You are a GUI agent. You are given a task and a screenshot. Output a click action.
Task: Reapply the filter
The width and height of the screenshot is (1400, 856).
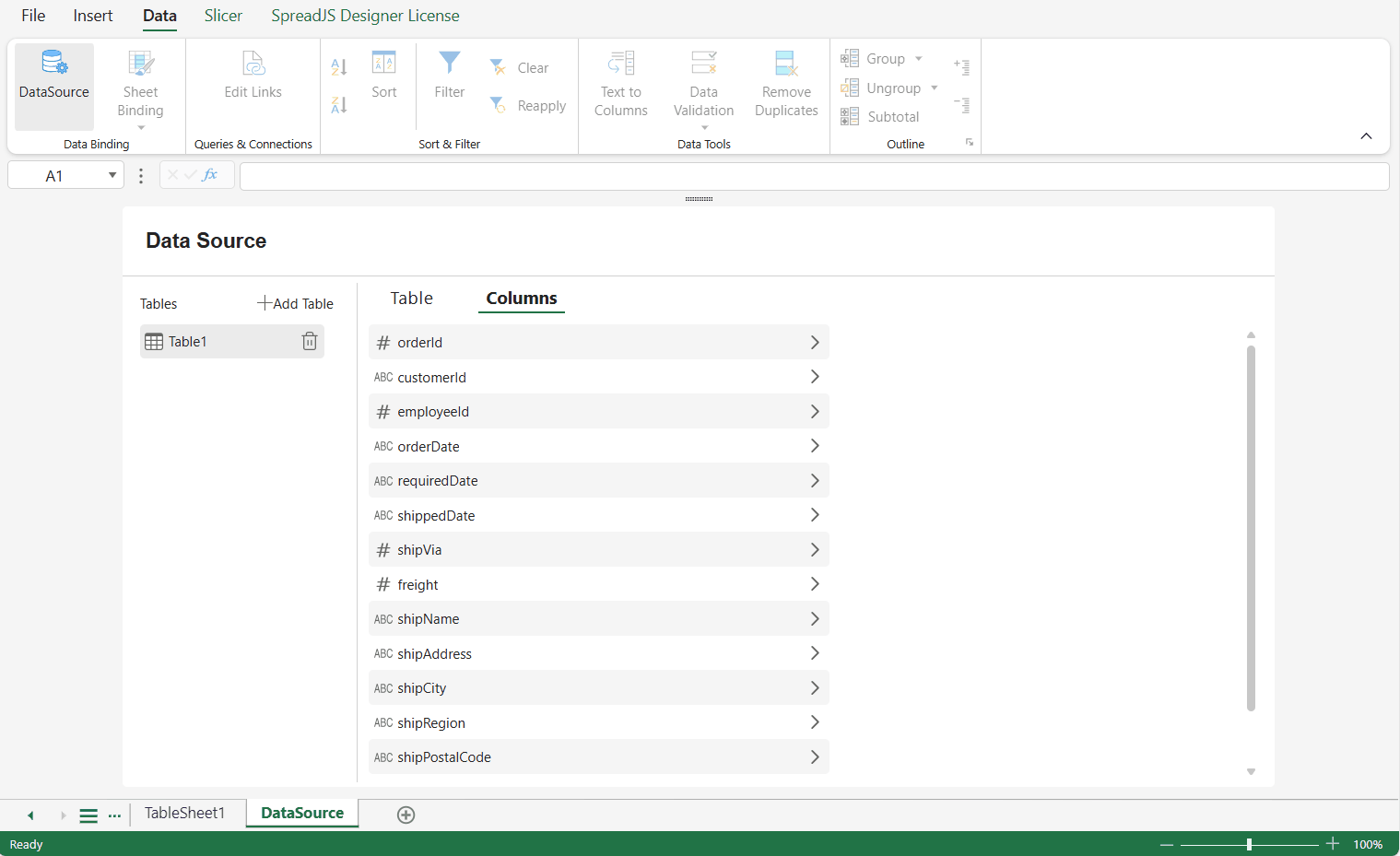527,105
